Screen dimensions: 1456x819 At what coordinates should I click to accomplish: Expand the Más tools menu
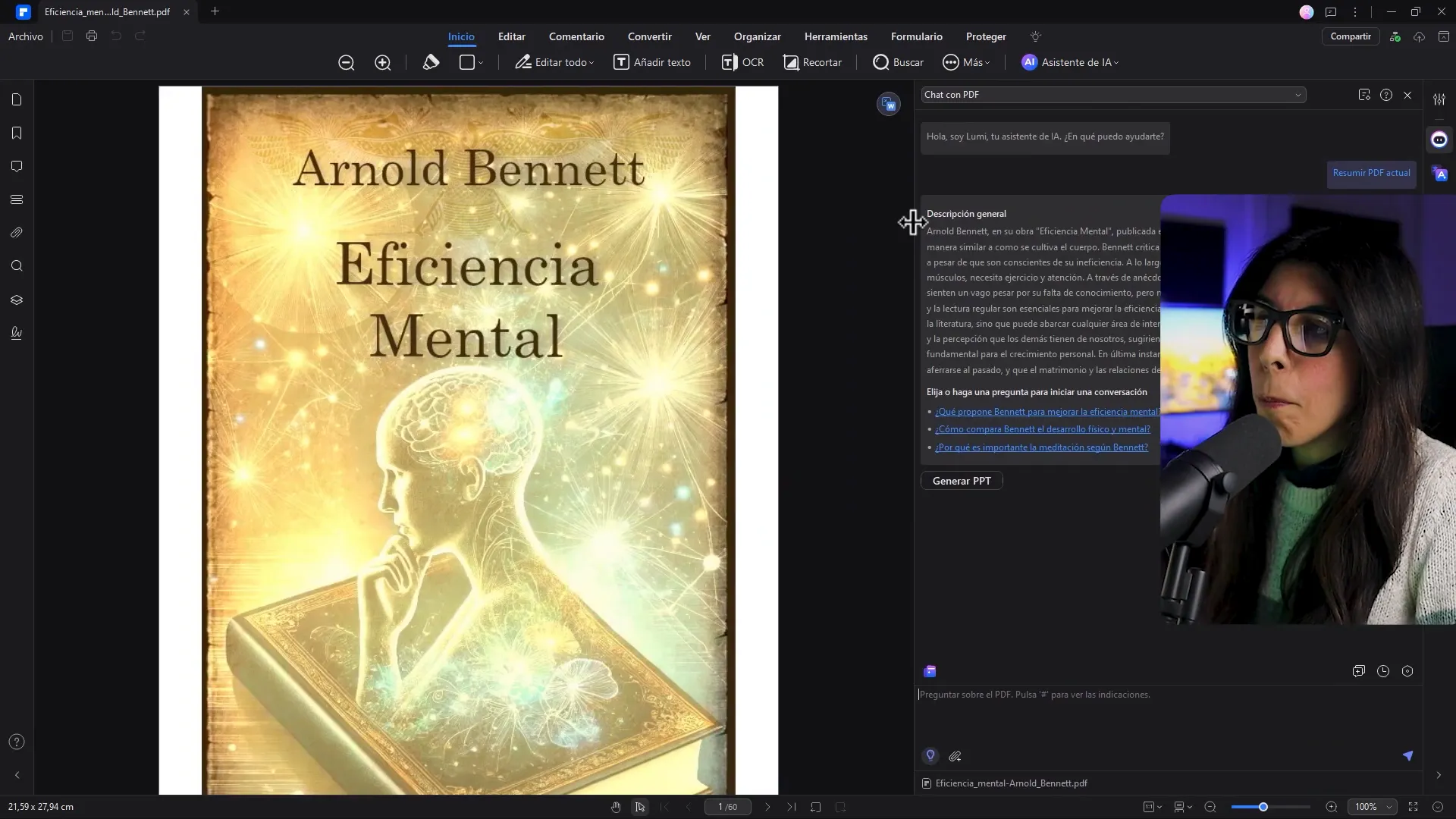click(x=966, y=62)
